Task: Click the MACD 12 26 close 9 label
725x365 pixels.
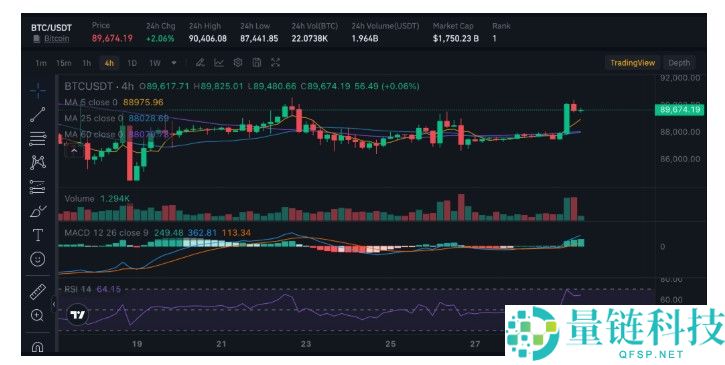Action: (x=106, y=233)
